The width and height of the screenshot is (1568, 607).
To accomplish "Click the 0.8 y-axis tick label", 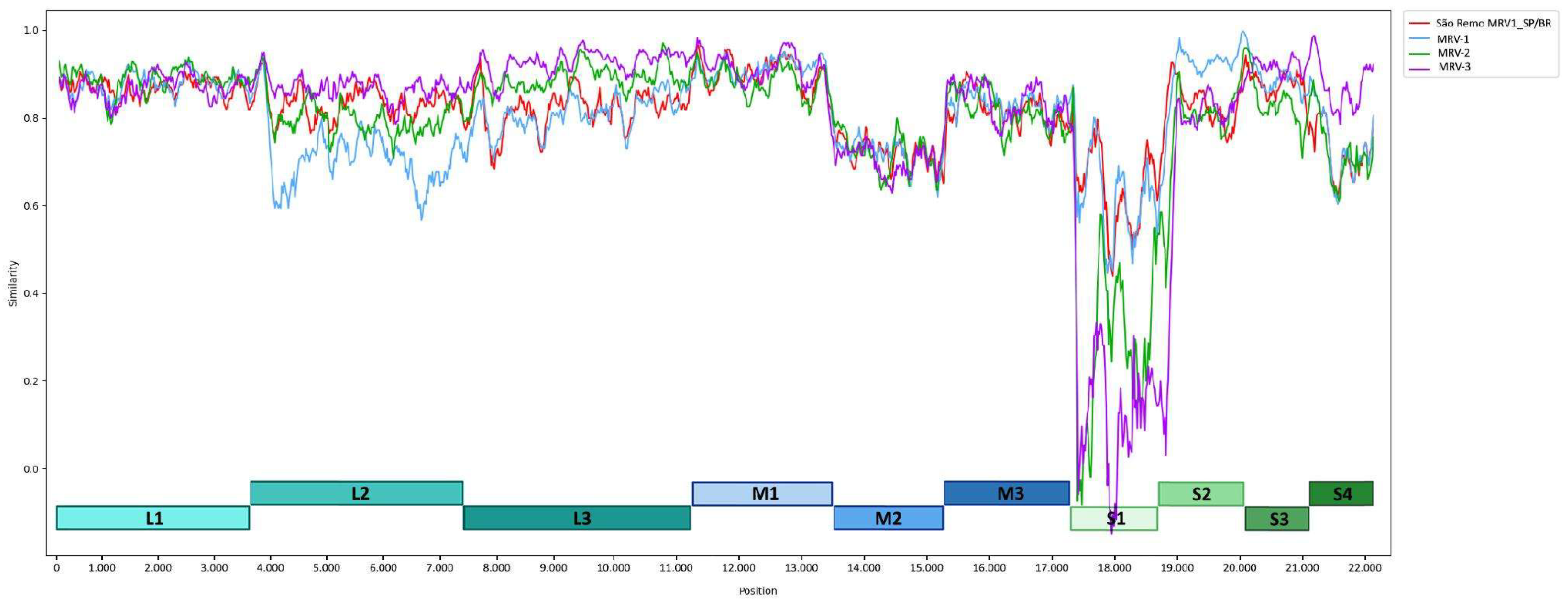I will pyautogui.click(x=31, y=118).
